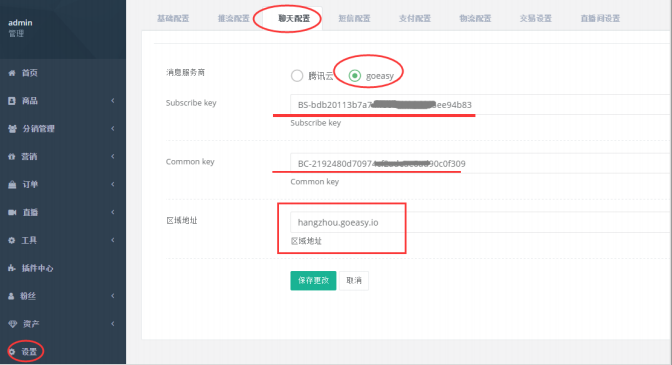Select the goeasy radio option
The width and height of the screenshot is (672, 365).
354,76
